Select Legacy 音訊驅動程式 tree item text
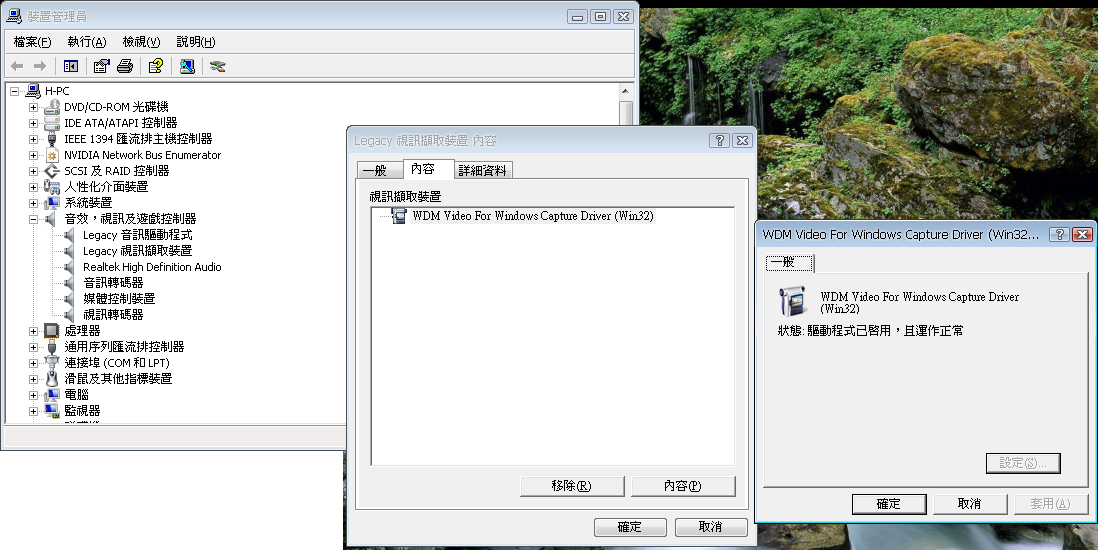 pyautogui.click(x=137, y=235)
